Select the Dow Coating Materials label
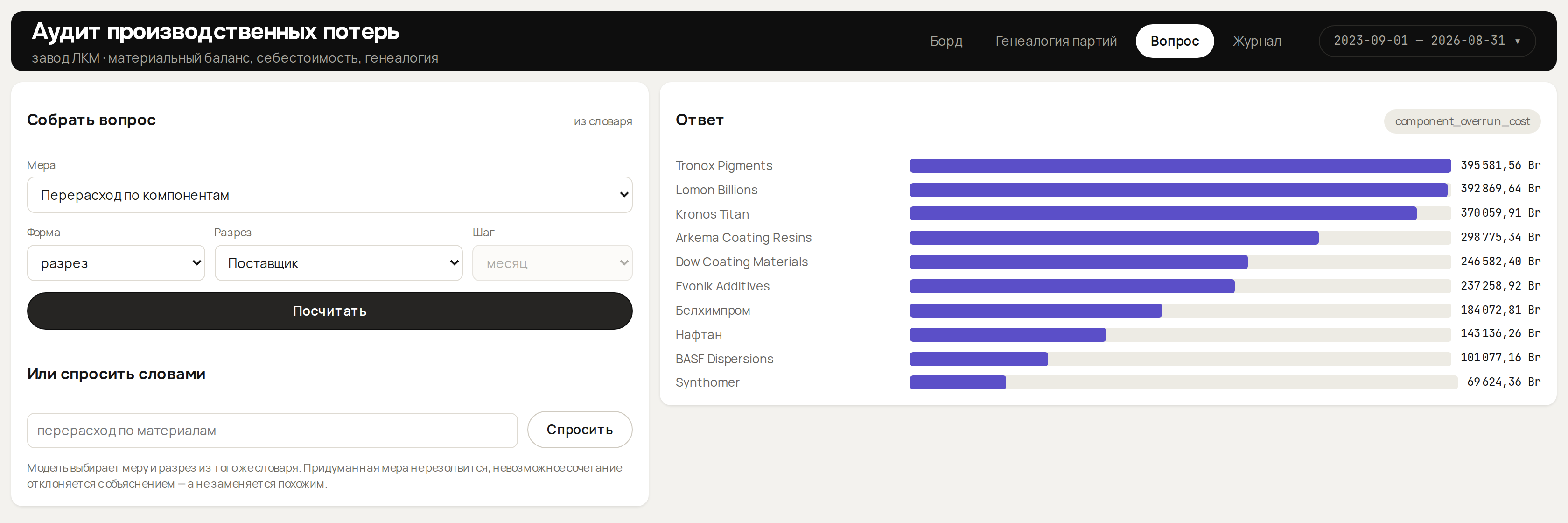 [742, 262]
